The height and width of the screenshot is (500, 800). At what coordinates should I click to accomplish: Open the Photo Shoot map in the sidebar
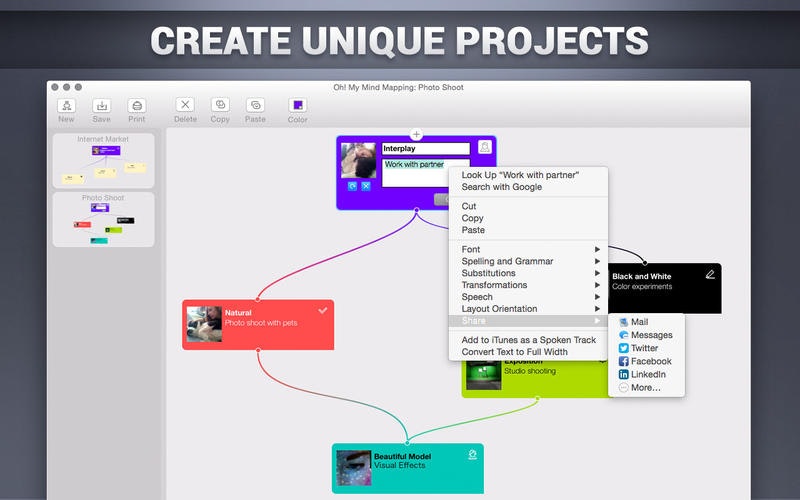tap(103, 219)
